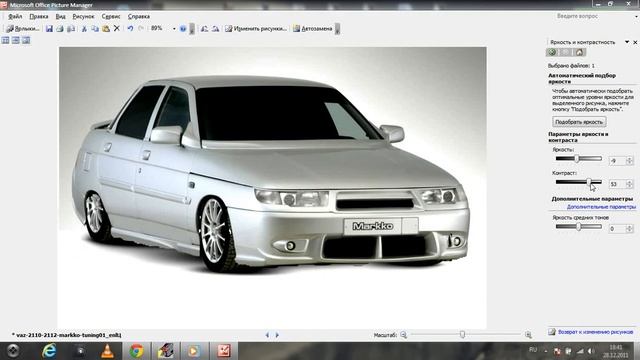
Task: Click the car picture in the preview
Action: [273, 188]
